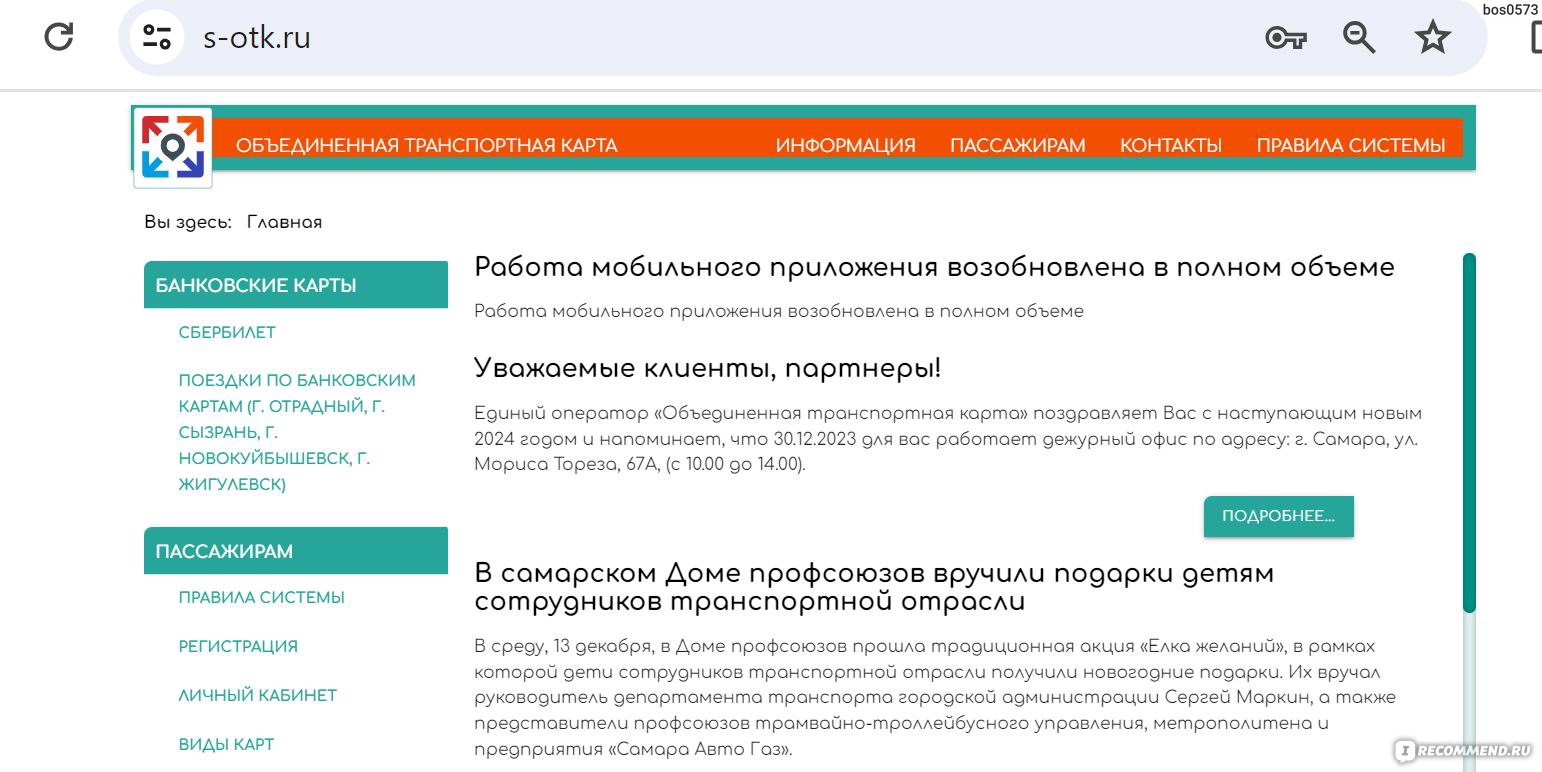The height and width of the screenshot is (772, 1542).
Task: Bookmark this page with the star icon
Action: point(1432,38)
